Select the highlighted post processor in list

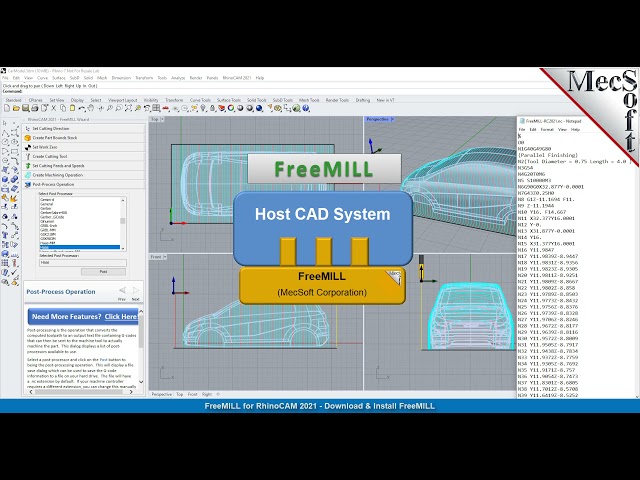coord(80,247)
